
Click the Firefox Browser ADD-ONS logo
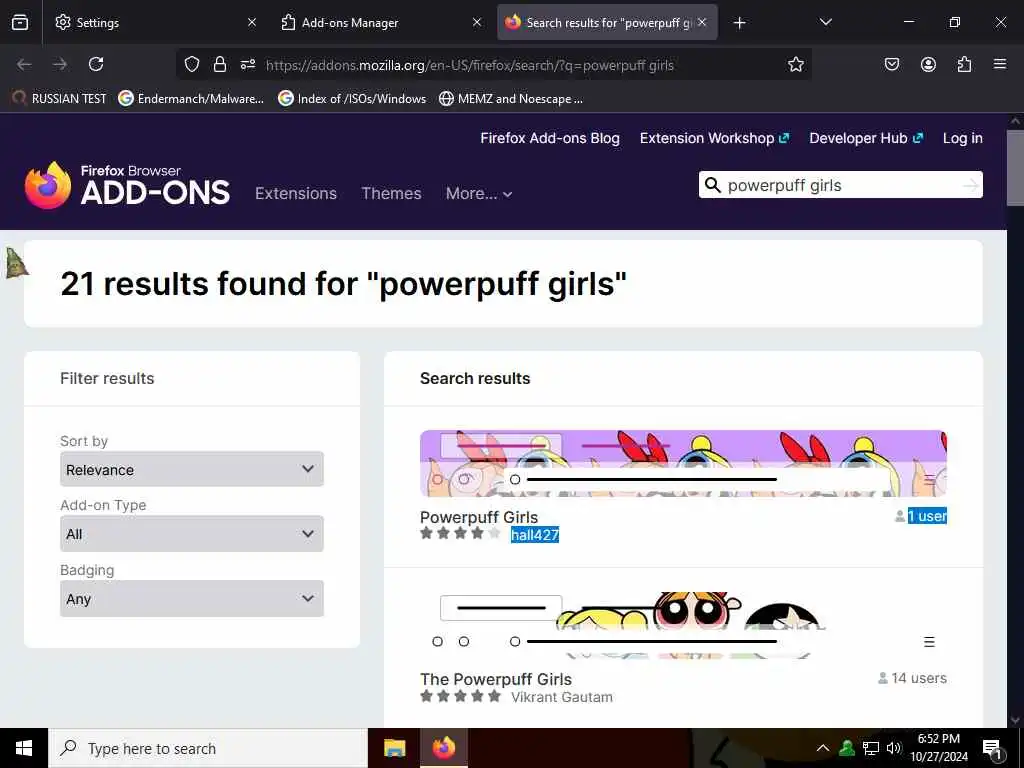click(127, 185)
